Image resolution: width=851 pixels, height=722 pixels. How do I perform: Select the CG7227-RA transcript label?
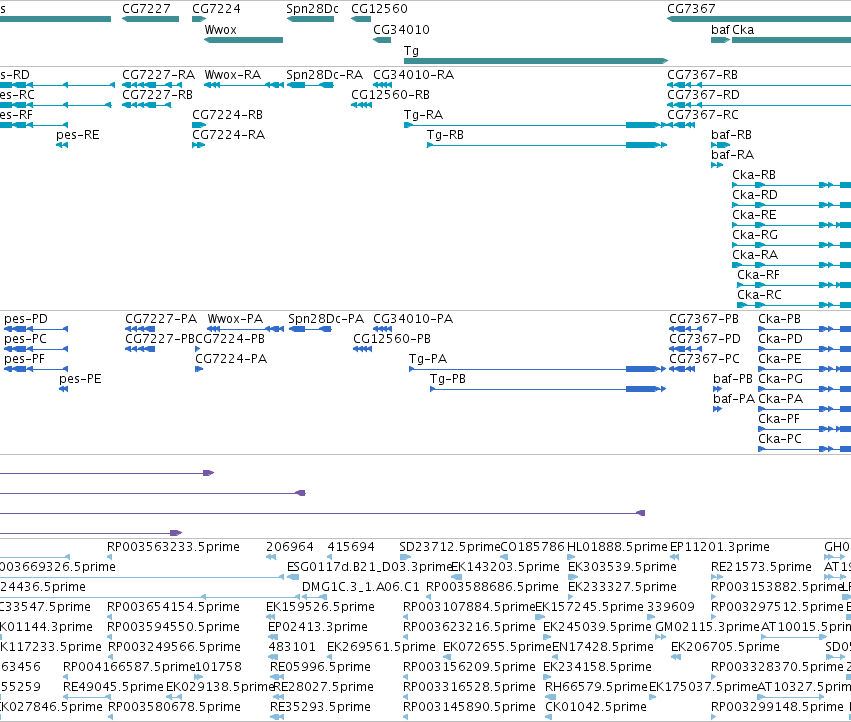tap(158, 75)
